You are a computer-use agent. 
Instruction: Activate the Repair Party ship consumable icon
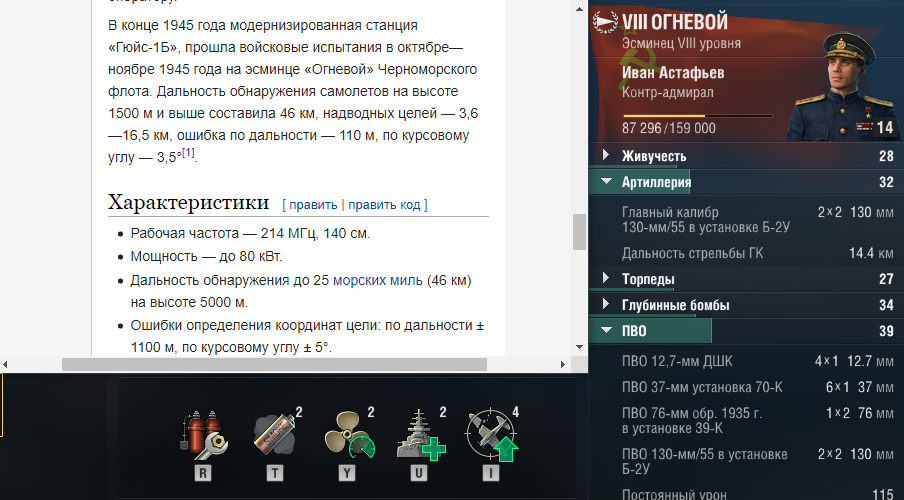(419, 437)
